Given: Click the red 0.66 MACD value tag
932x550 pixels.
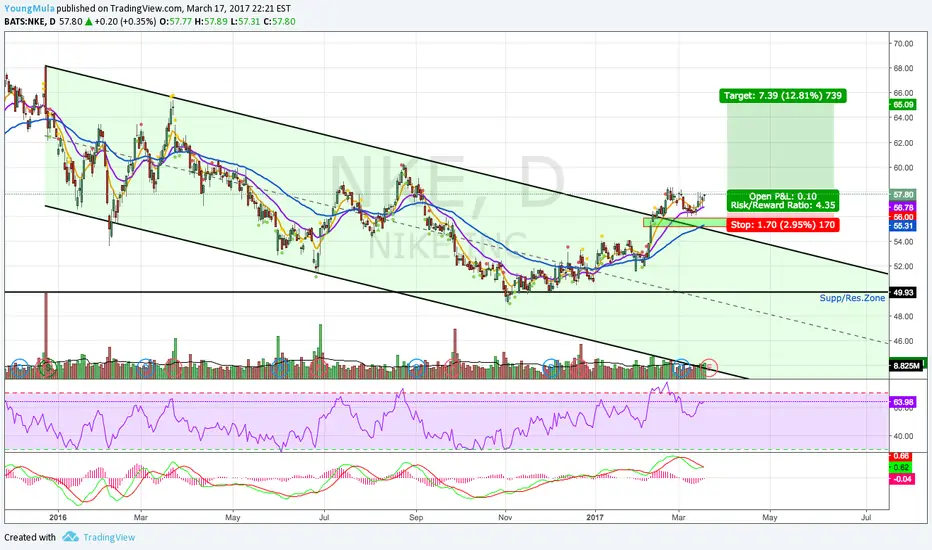Looking at the screenshot, I should coord(902,456).
